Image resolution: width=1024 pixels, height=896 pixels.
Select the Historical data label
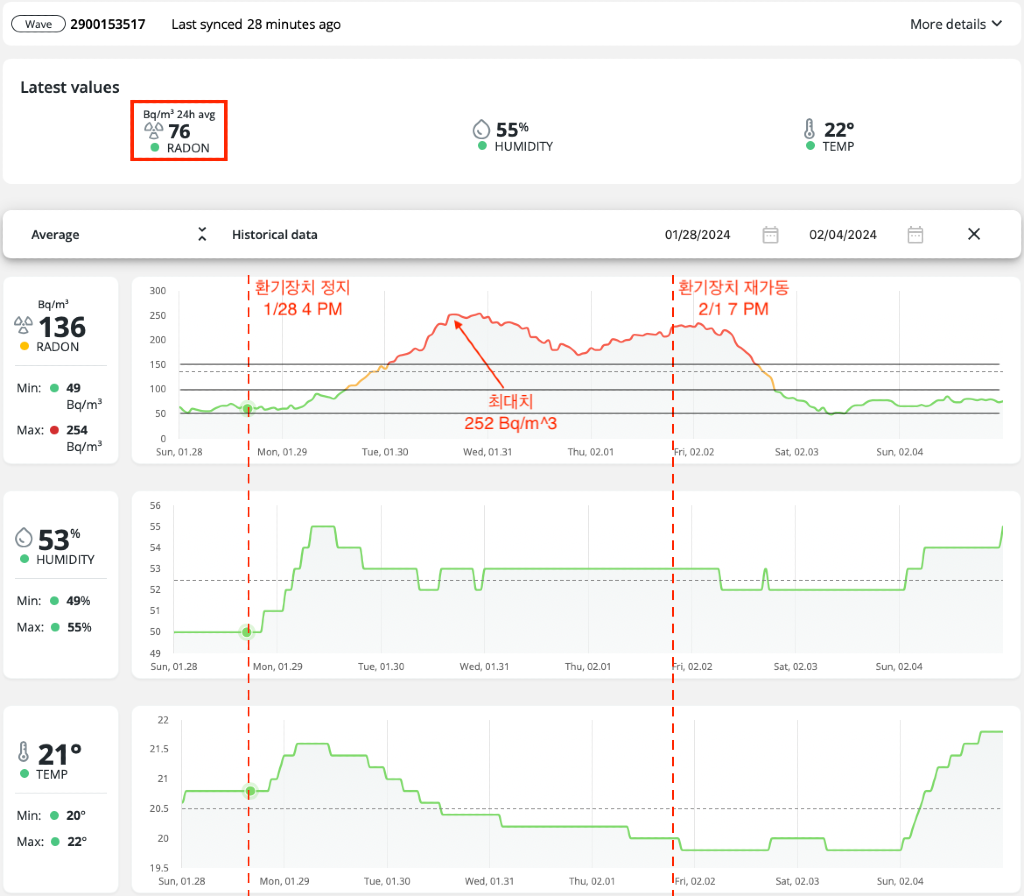274,235
